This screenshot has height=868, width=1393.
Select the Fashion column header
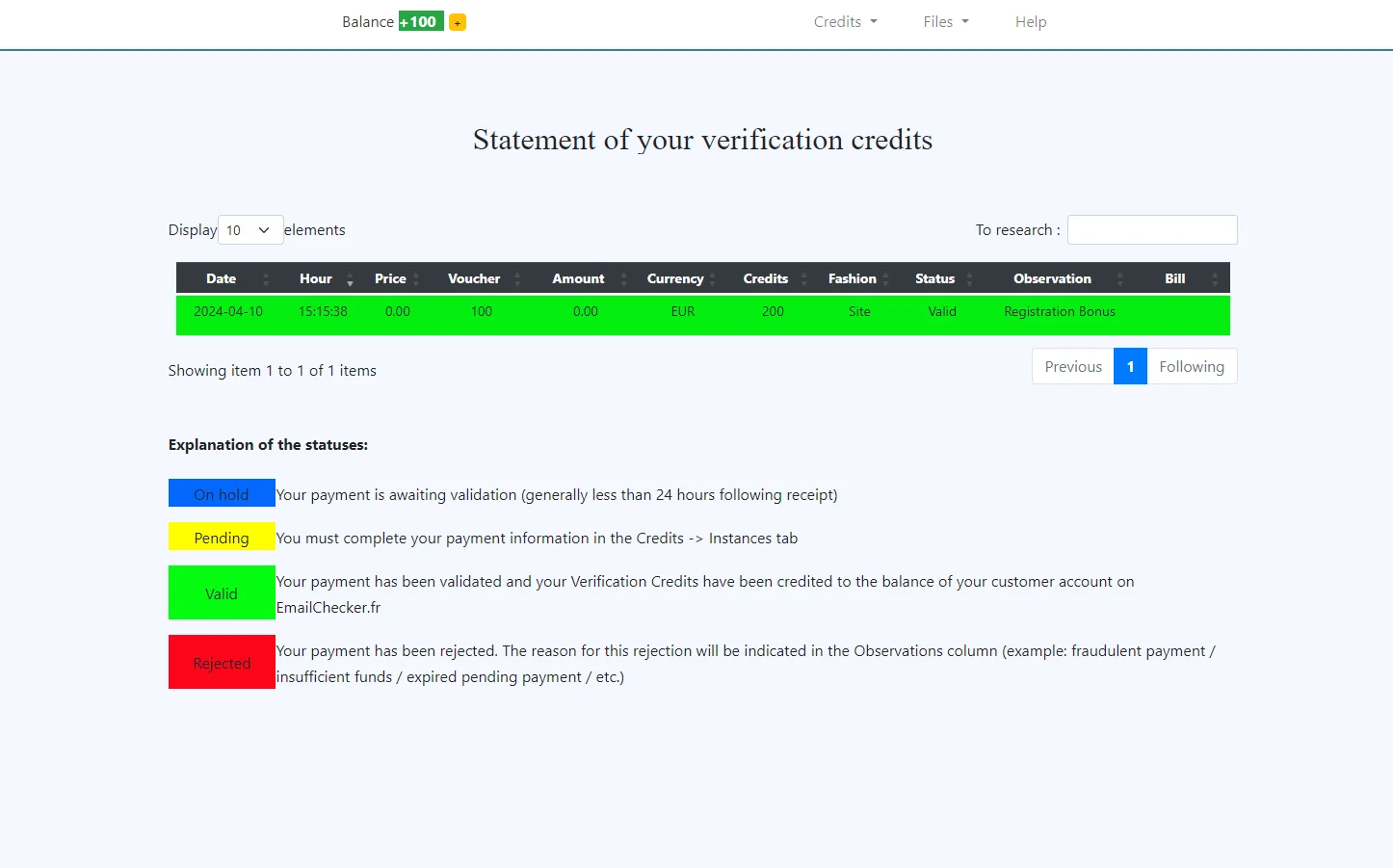(x=852, y=278)
